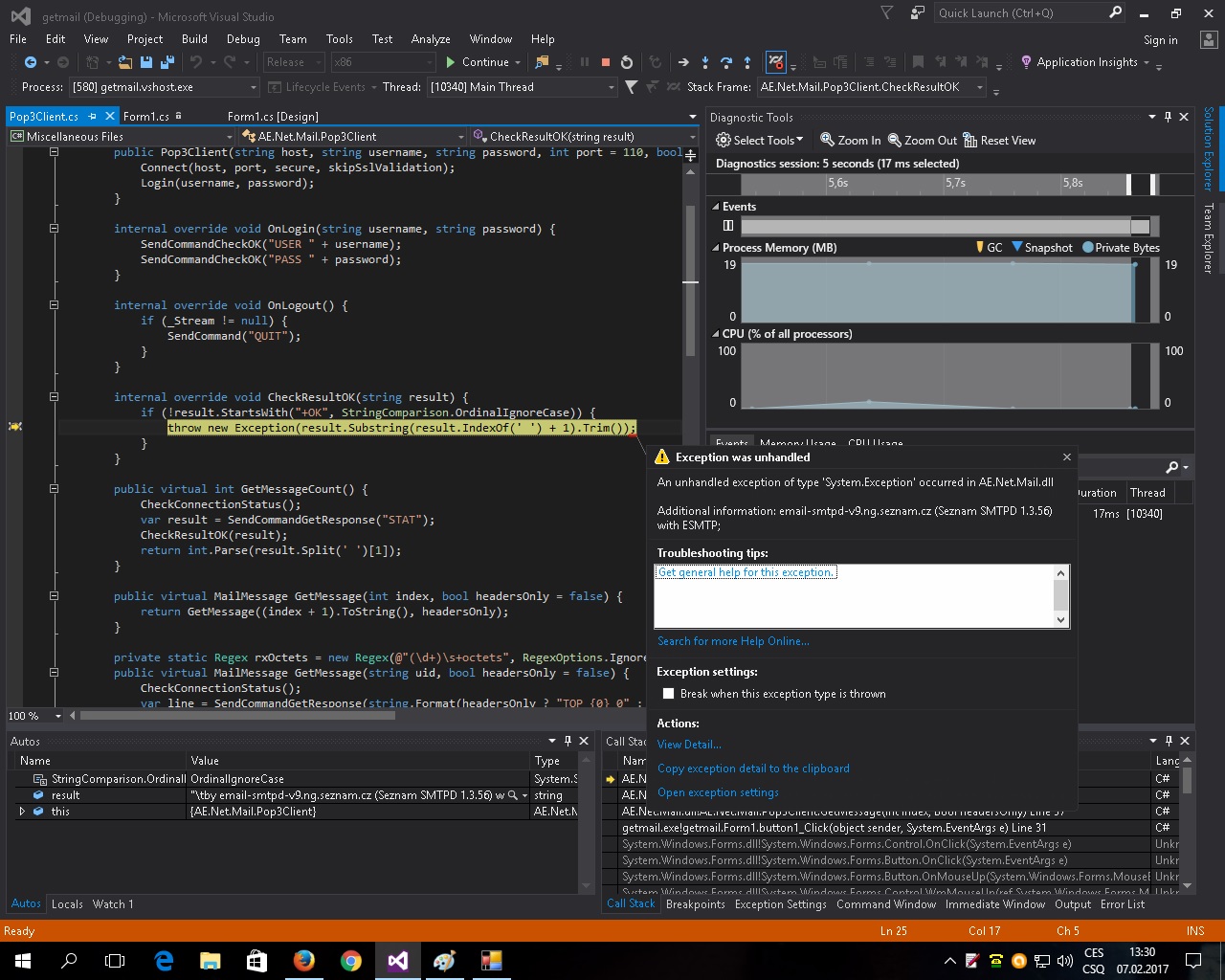
Task: Click the Save All toolbar icon
Action: pyautogui.click(x=167, y=62)
